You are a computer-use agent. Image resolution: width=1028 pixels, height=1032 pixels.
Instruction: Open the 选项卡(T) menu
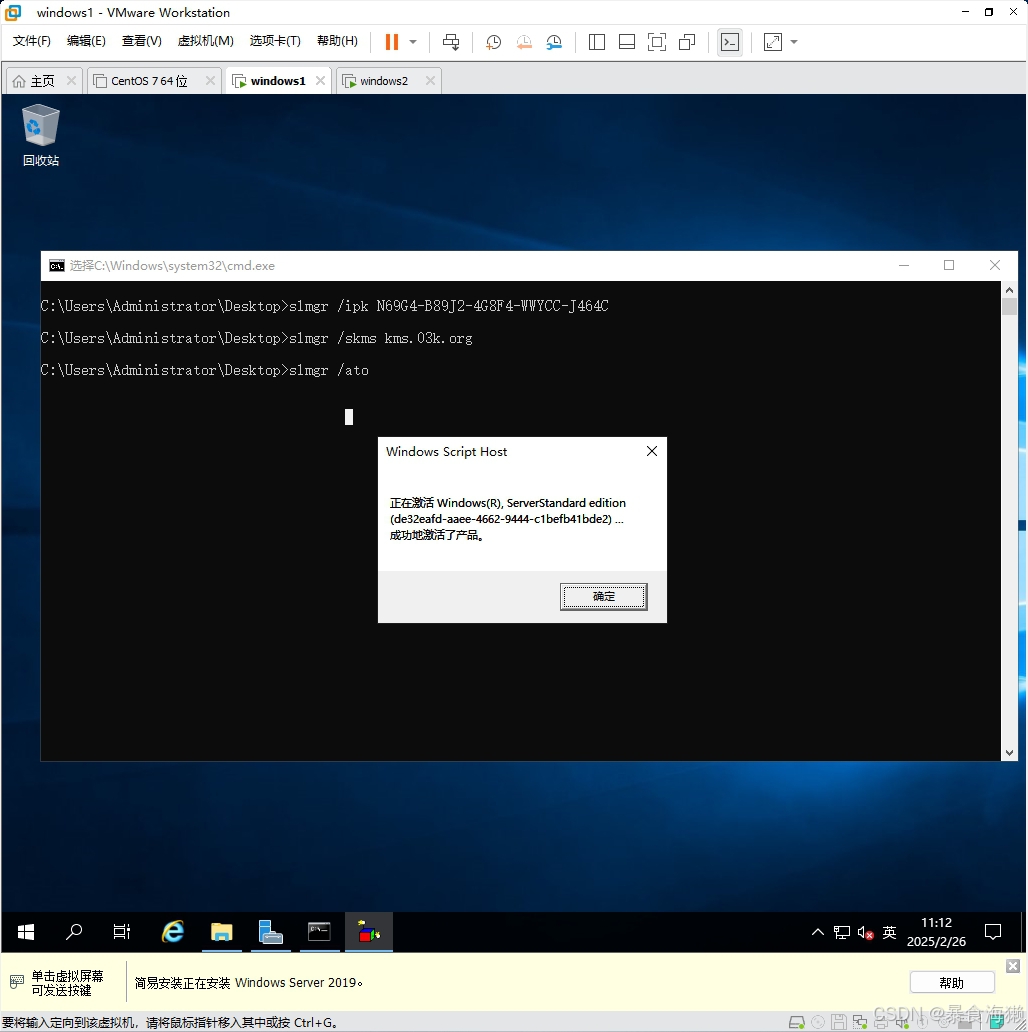click(275, 41)
